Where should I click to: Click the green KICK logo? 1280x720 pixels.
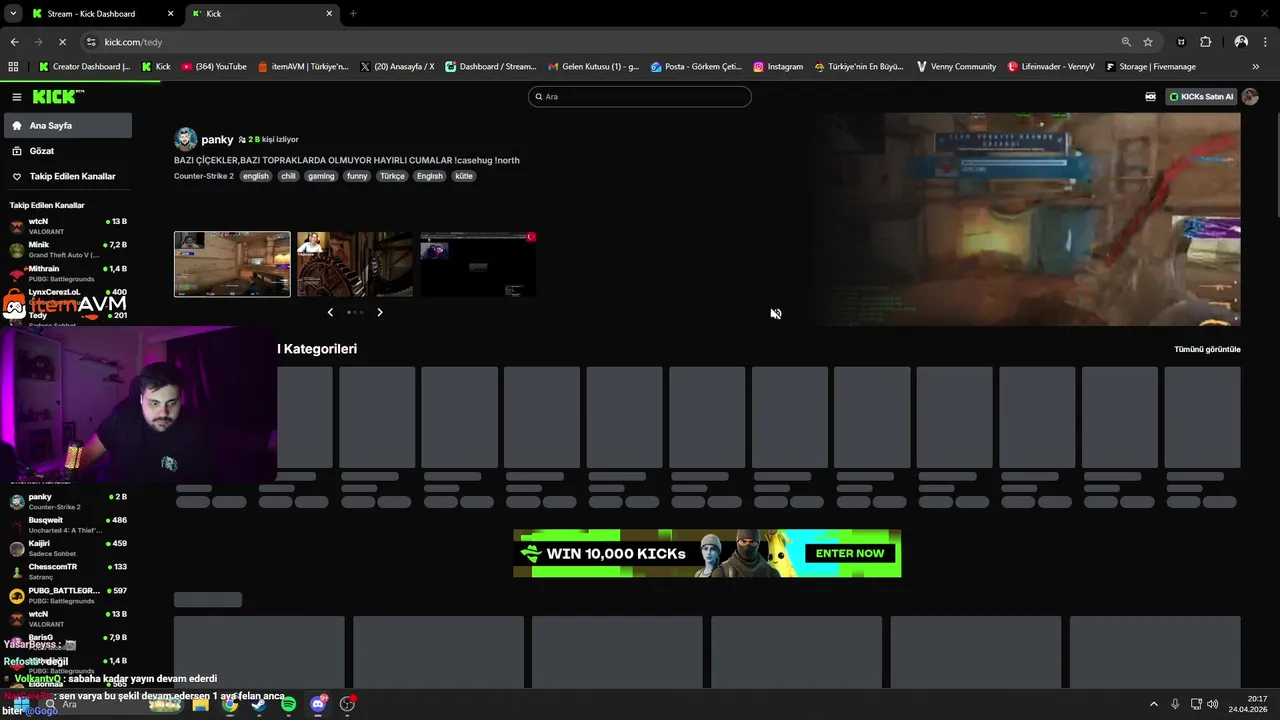(59, 97)
